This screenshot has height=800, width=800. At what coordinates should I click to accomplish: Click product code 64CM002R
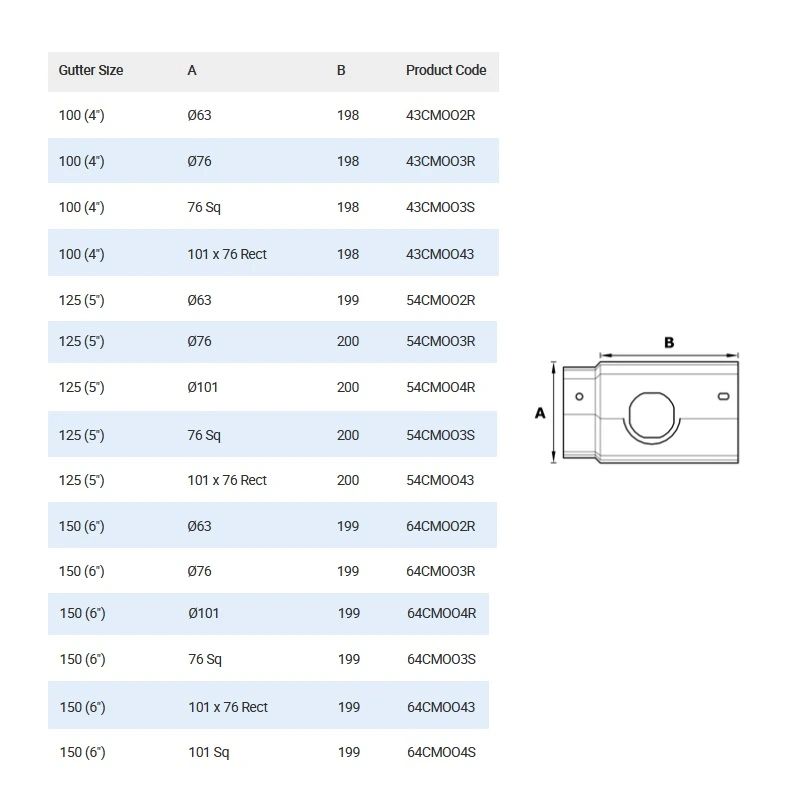point(440,526)
